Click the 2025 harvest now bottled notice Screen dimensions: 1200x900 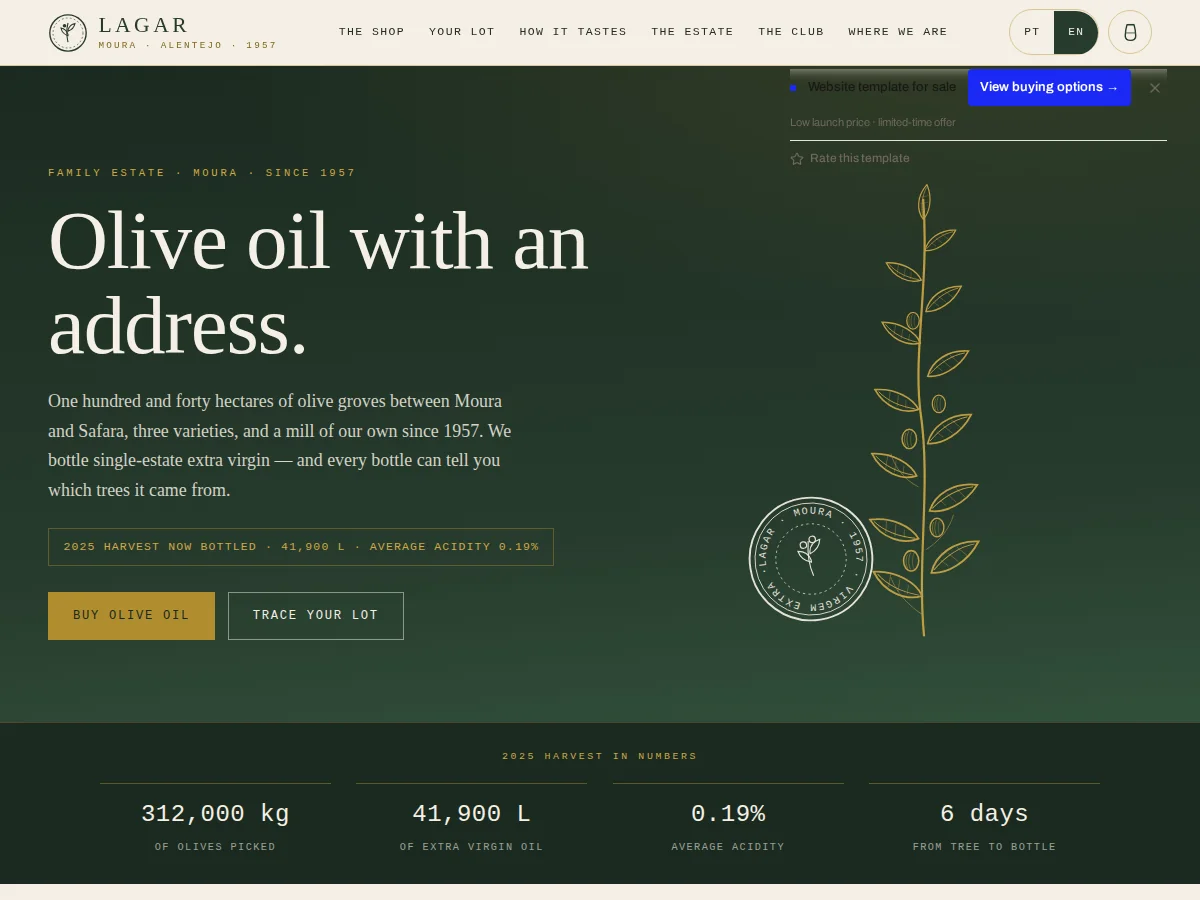click(301, 547)
